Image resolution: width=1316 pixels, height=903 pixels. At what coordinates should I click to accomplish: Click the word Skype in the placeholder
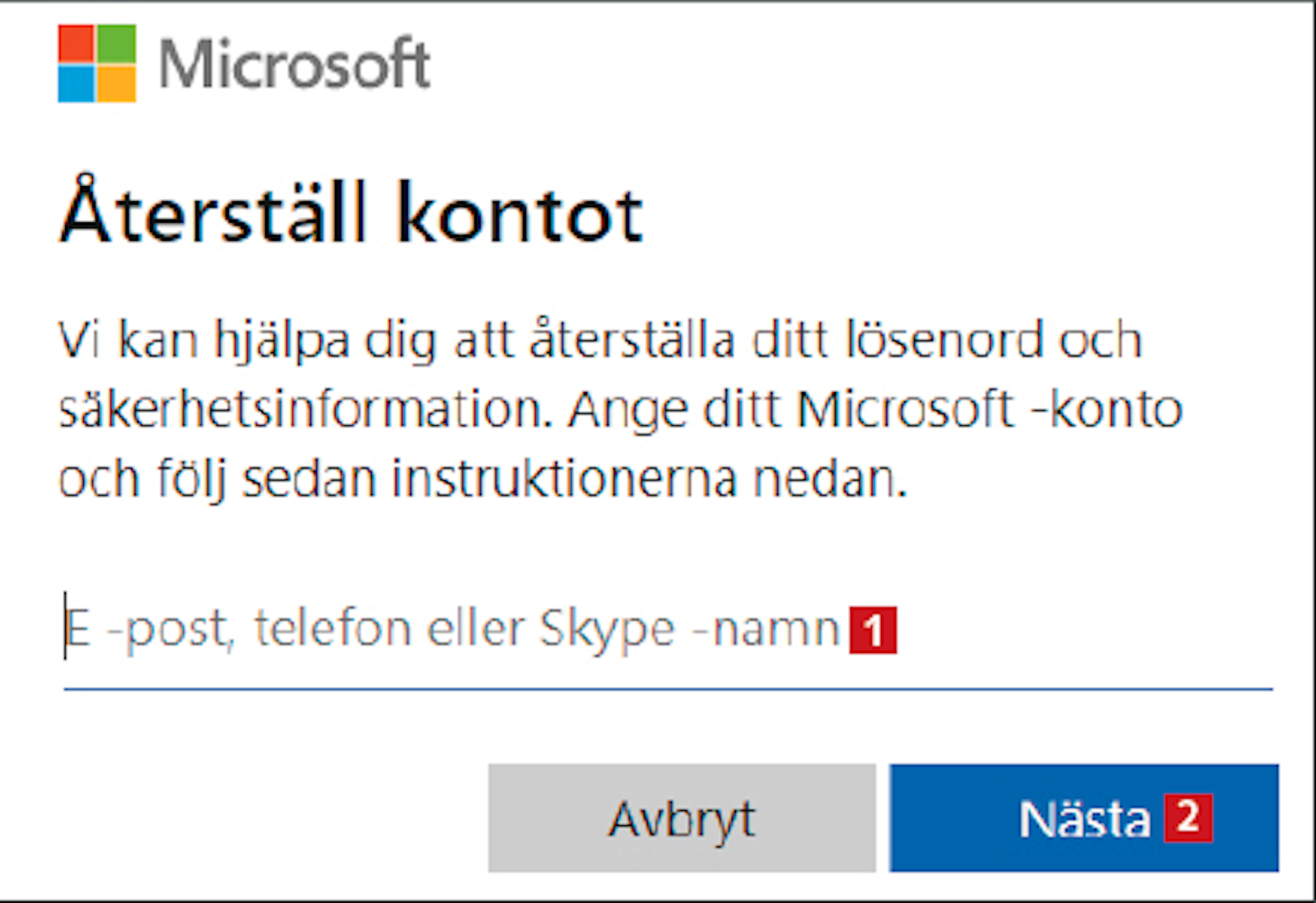click(607, 630)
